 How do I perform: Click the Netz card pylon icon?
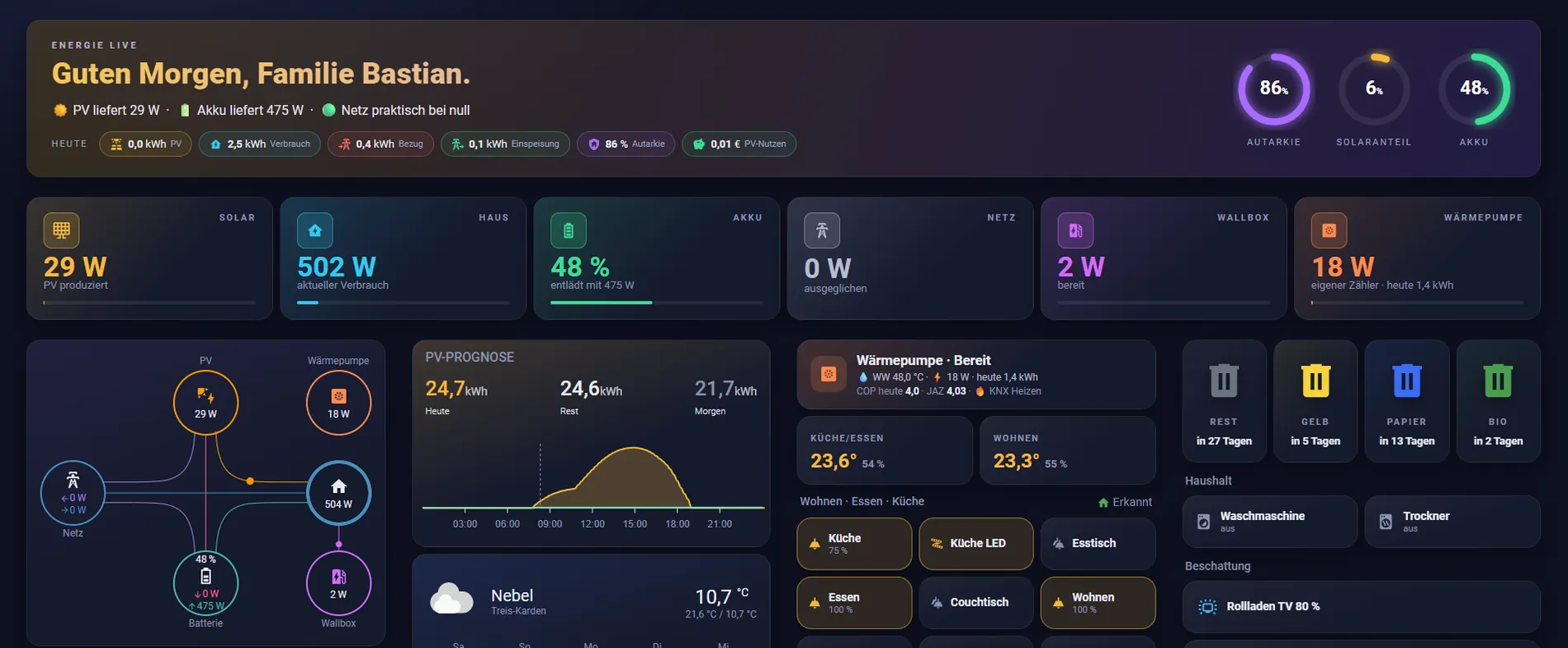821,230
